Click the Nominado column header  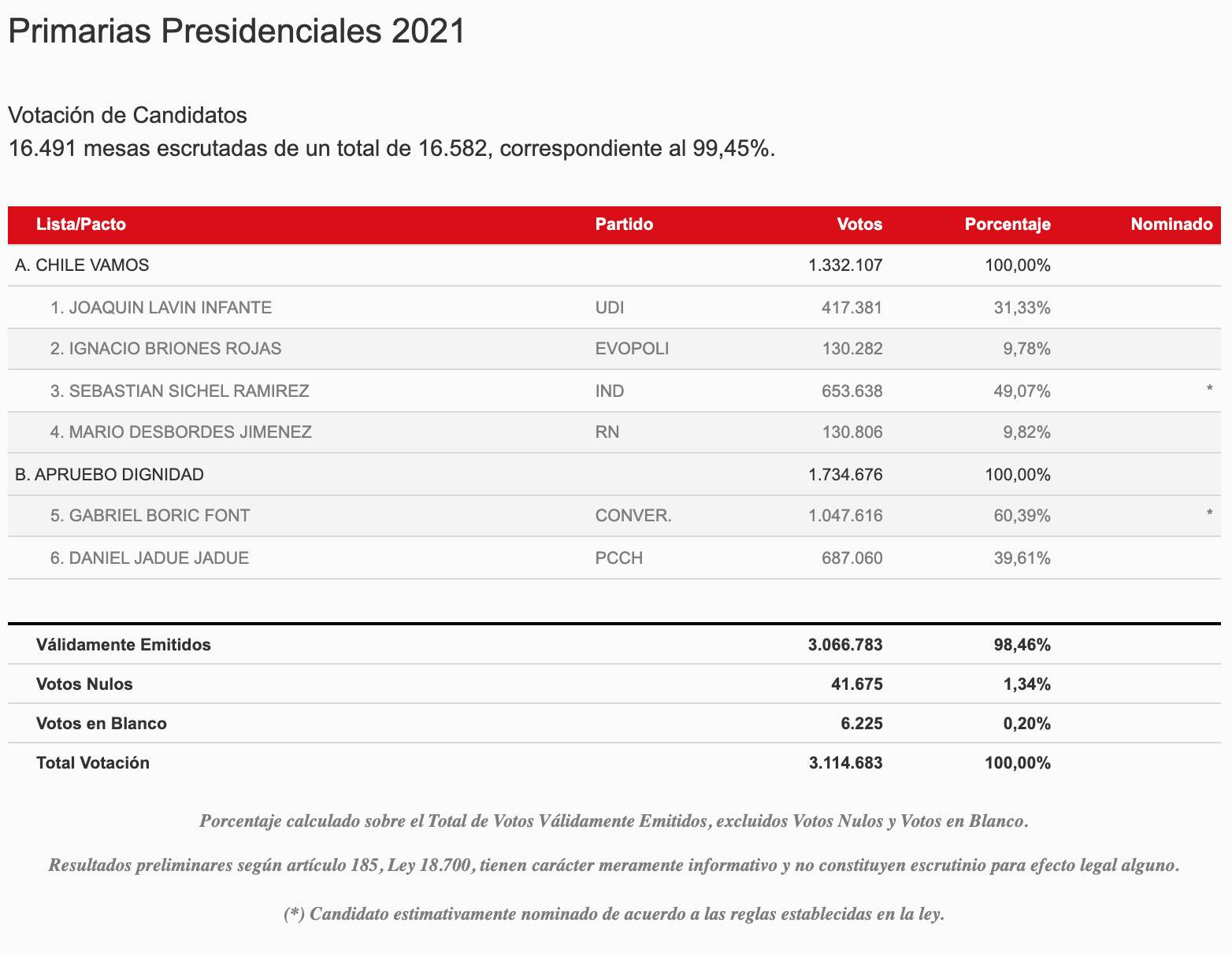tap(1171, 224)
